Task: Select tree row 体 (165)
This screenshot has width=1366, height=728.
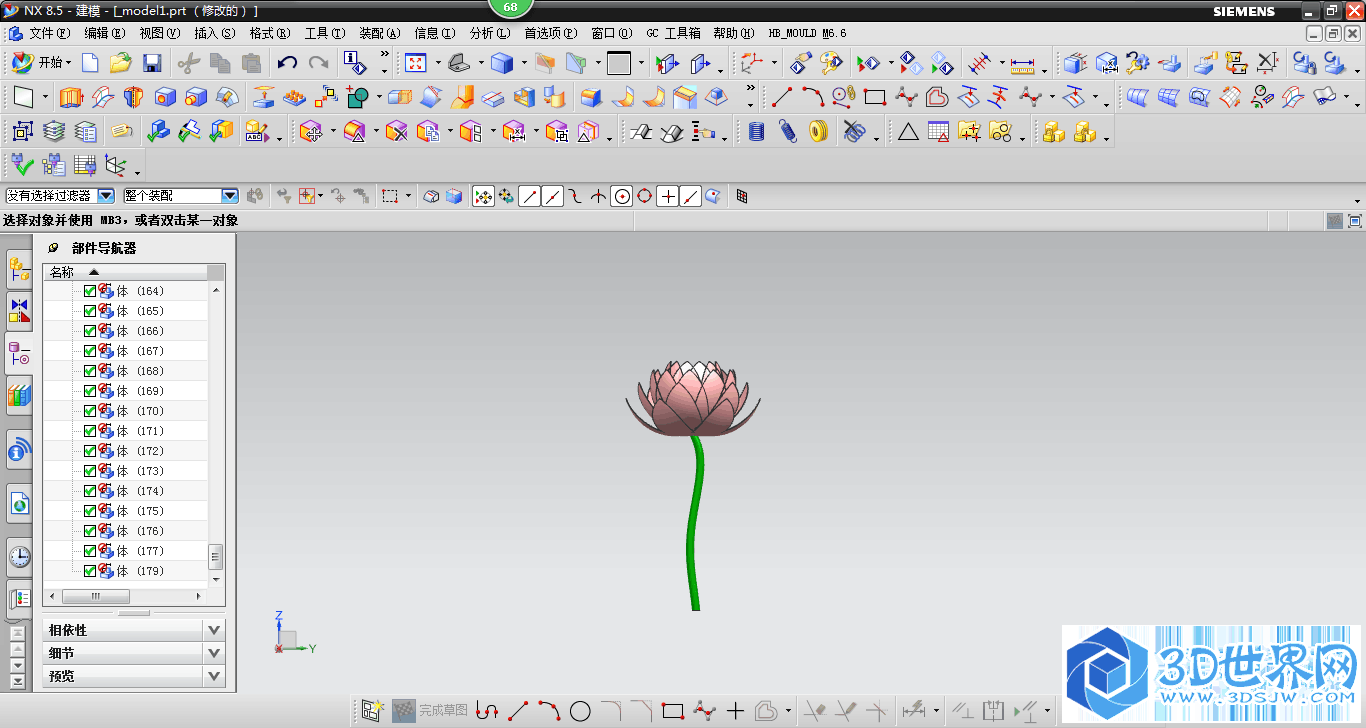Action: [126, 311]
